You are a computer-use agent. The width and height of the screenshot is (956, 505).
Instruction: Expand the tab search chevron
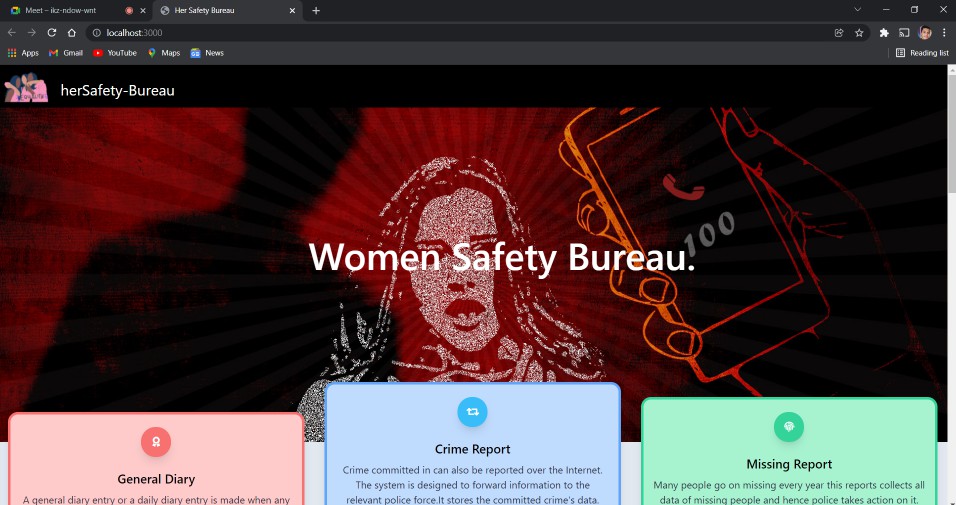857,10
